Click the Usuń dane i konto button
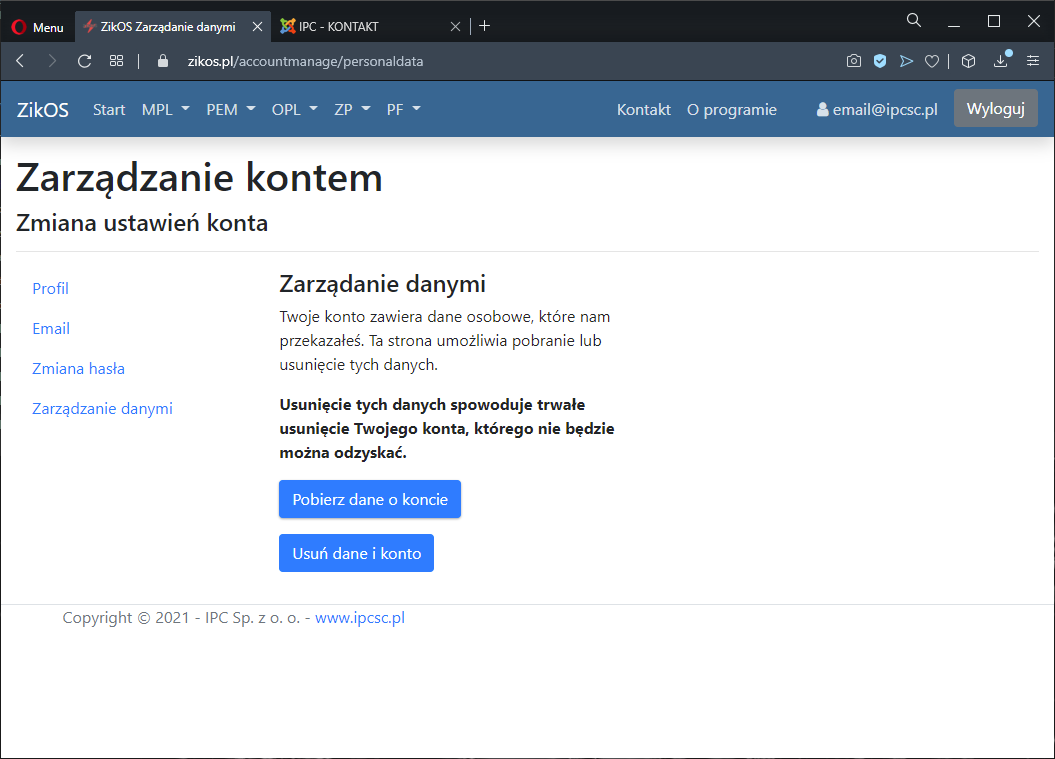Screen dimensions: 1055x759 pyautogui.click(x=356, y=553)
